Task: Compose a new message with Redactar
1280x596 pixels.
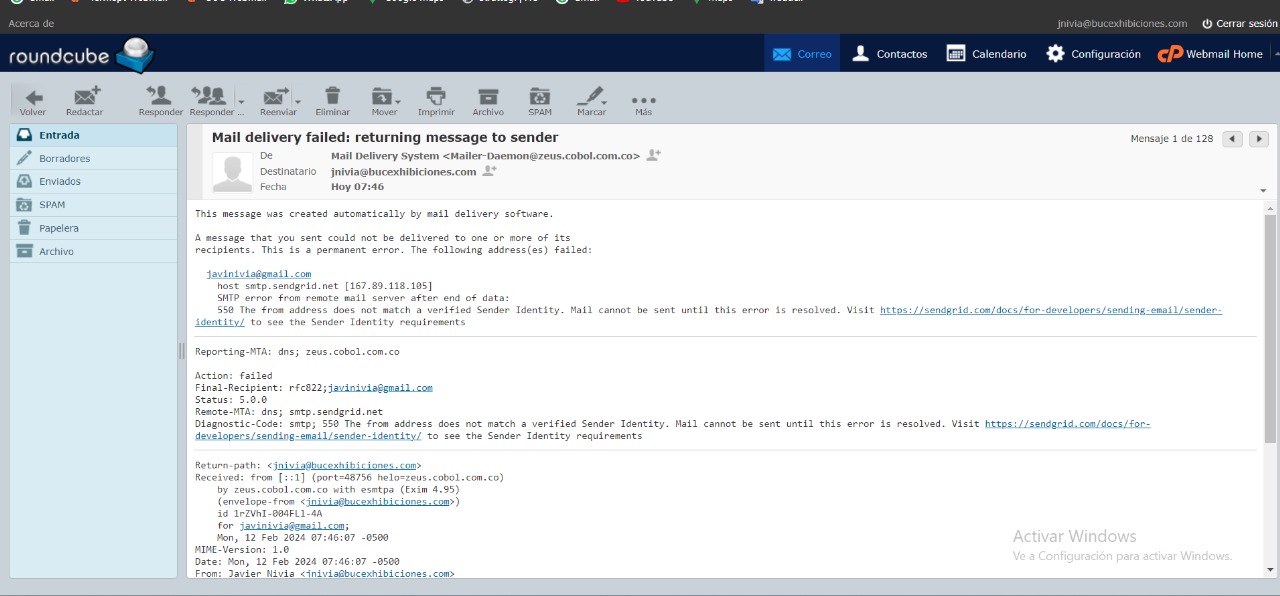Action: [x=85, y=97]
